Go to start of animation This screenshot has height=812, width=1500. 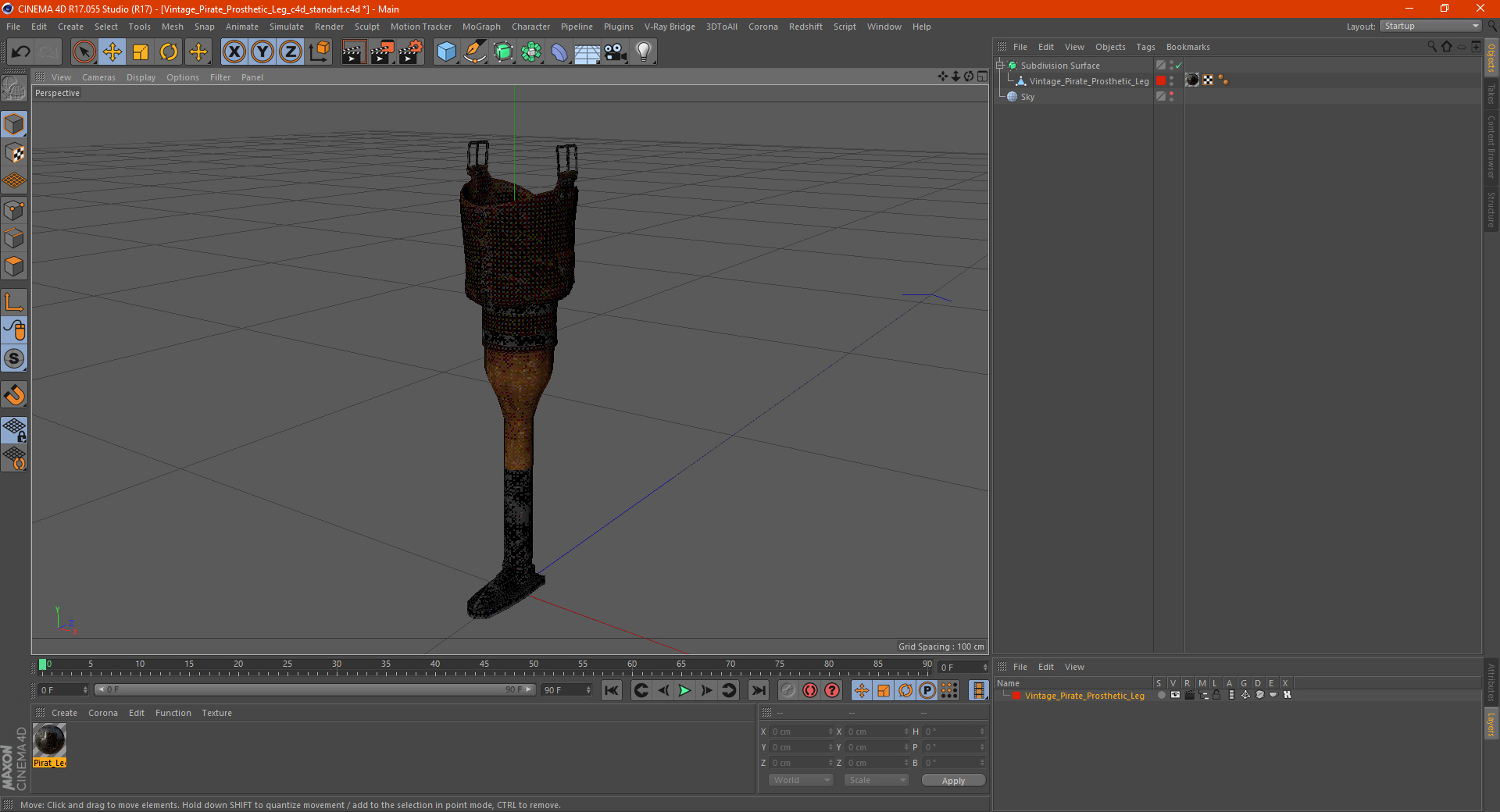click(x=612, y=690)
